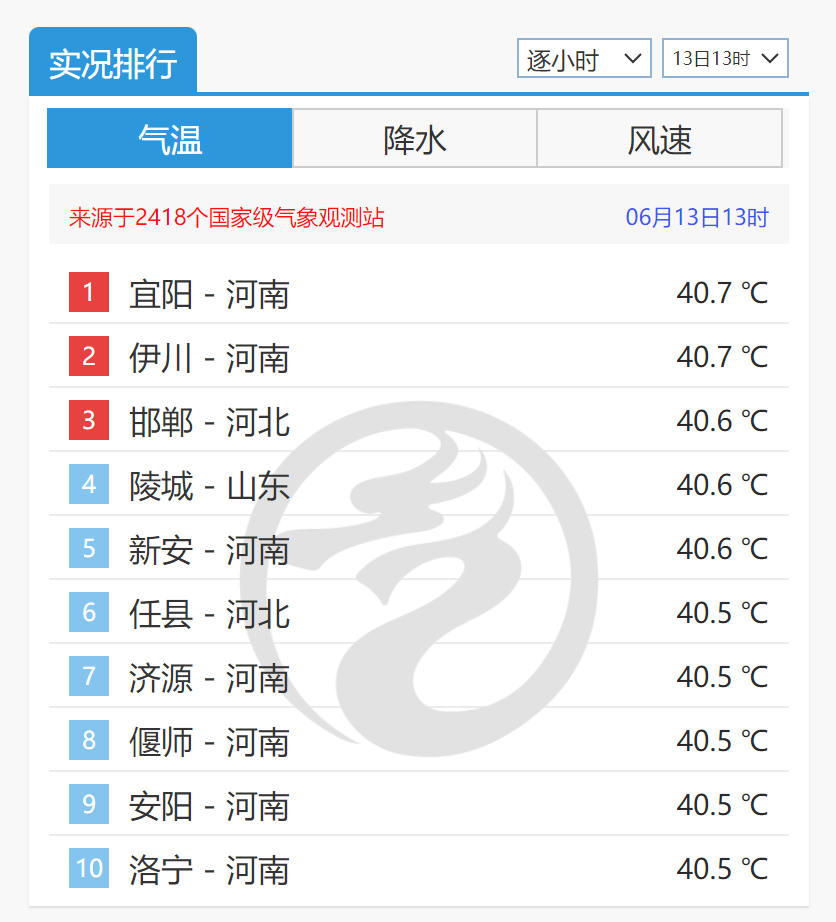836x922 pixels.
Task: Switch to the 降水 precipitation tab
Action: 414,138
